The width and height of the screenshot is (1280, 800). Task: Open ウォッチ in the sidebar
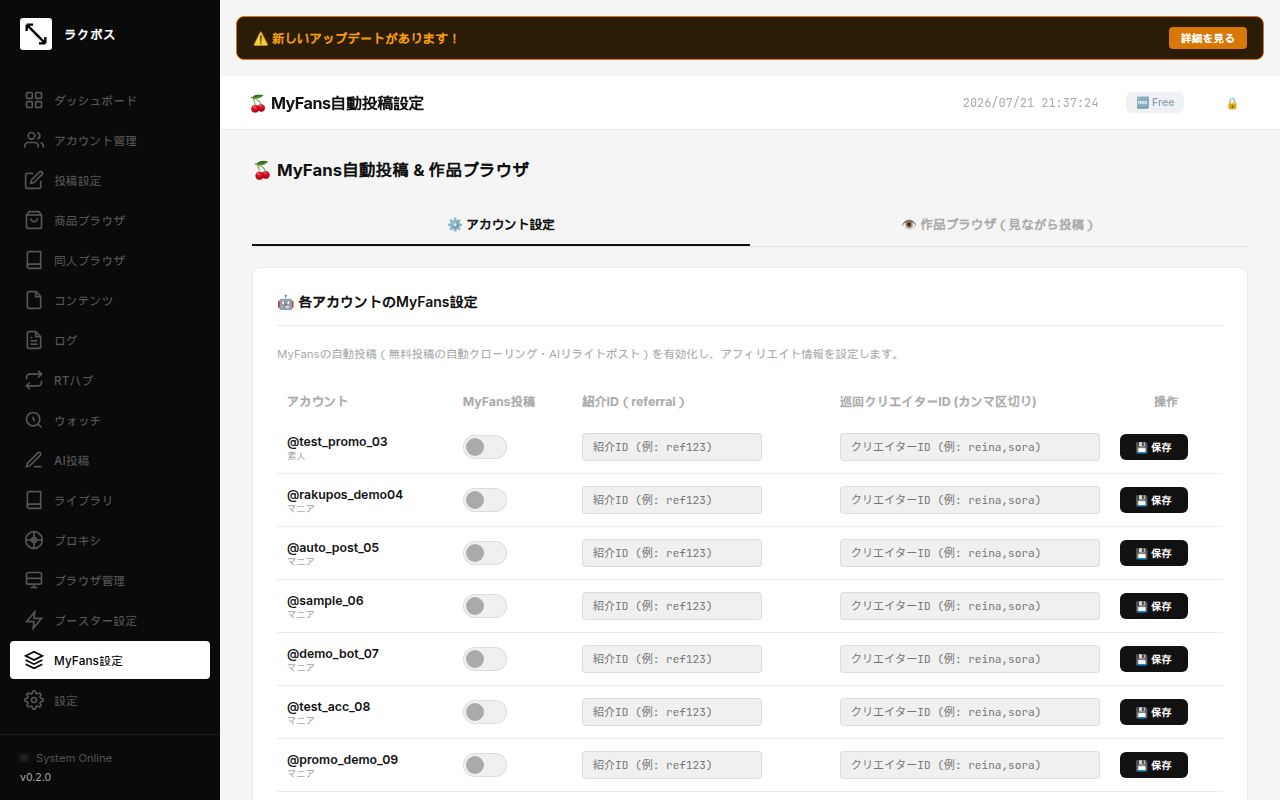coord(110,420)
